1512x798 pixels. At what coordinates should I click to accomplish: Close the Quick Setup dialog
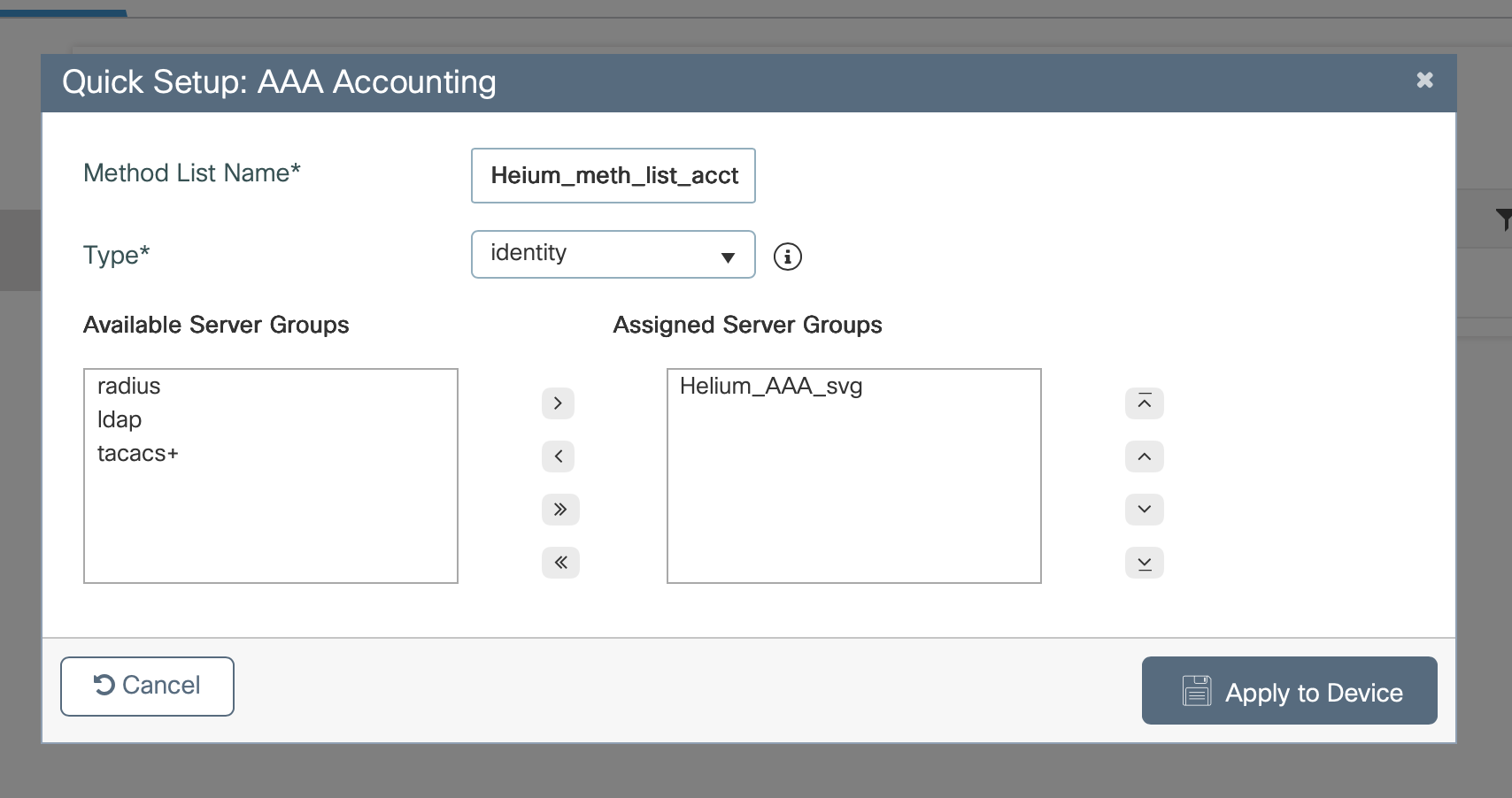click(1424, 81)
